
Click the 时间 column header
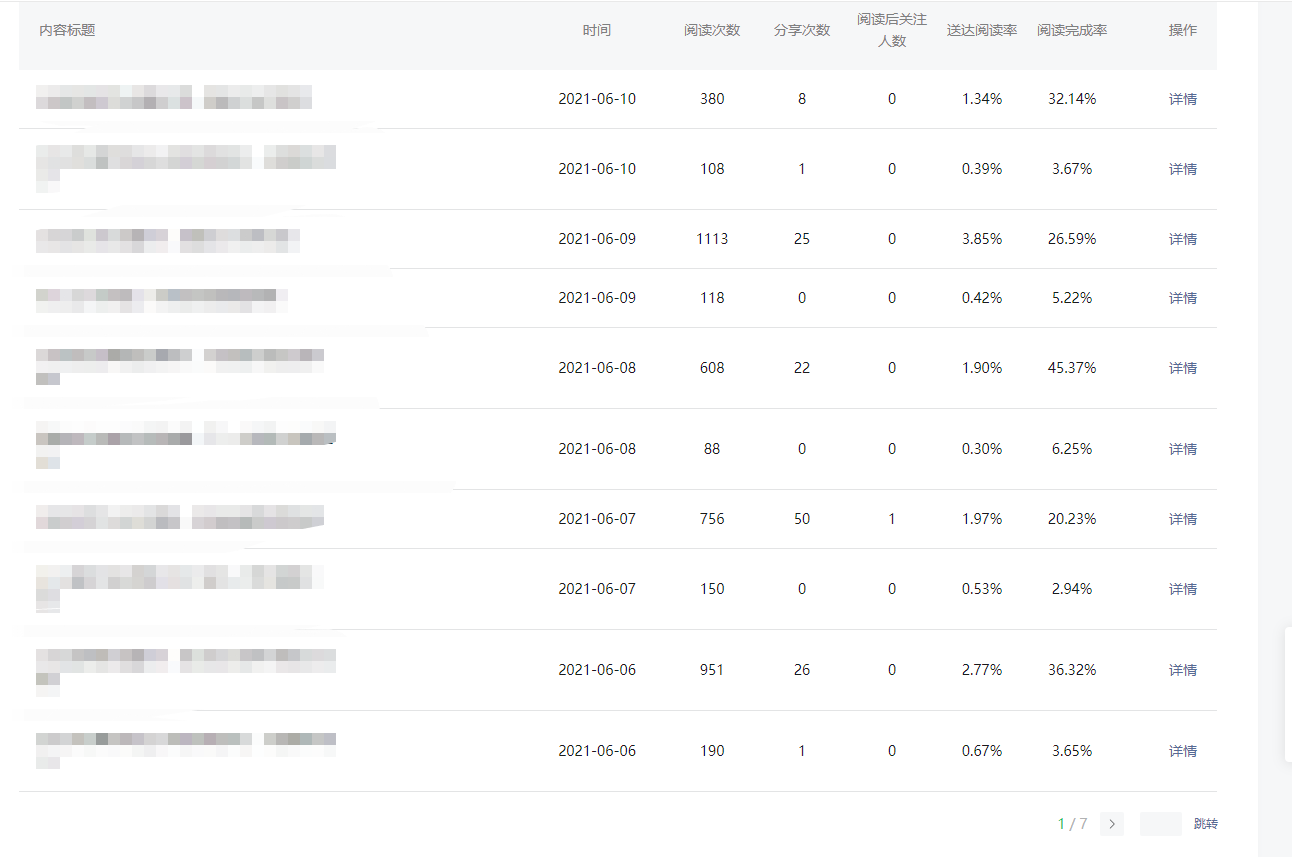coord(596,30)
